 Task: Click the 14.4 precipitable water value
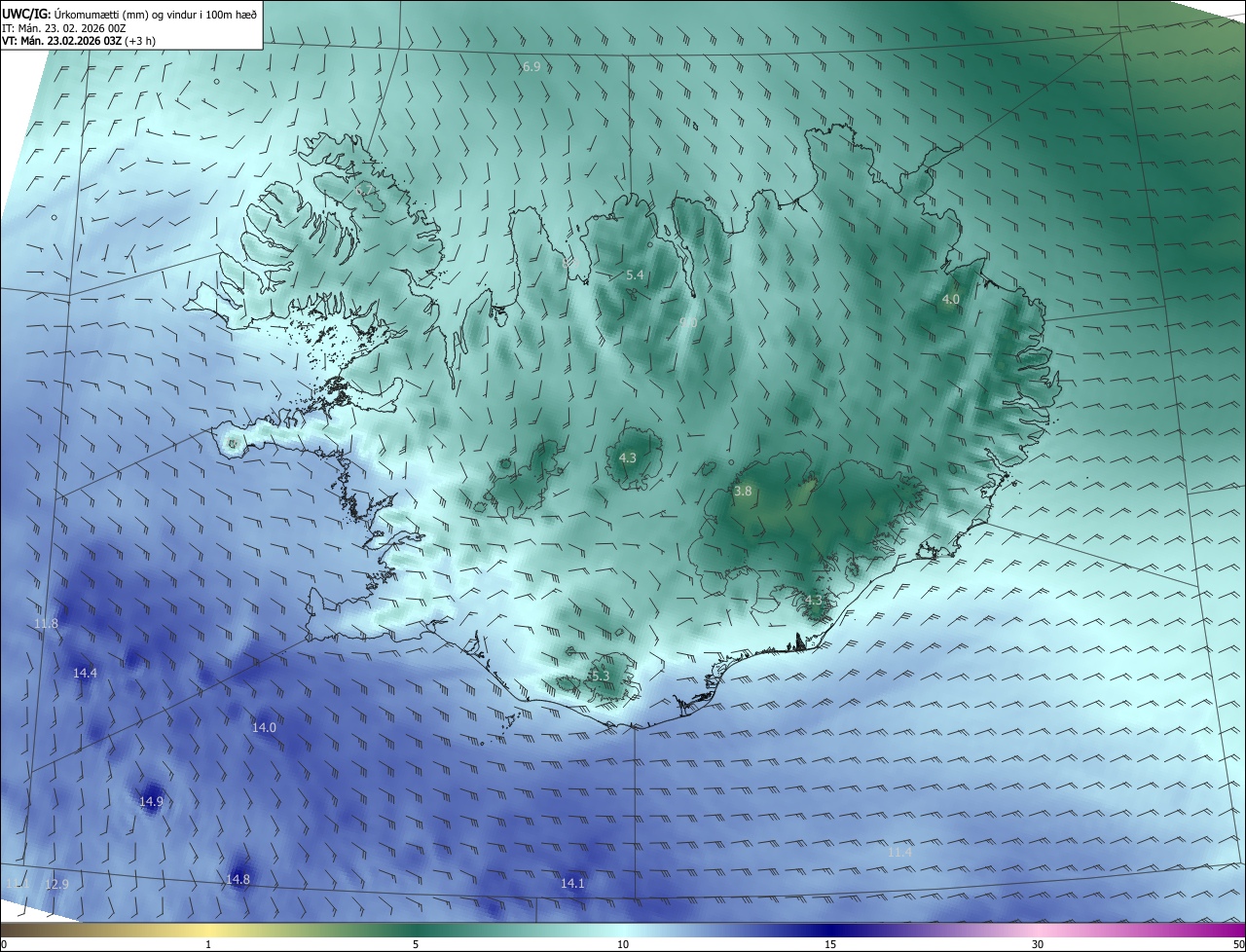coord(85,673)
